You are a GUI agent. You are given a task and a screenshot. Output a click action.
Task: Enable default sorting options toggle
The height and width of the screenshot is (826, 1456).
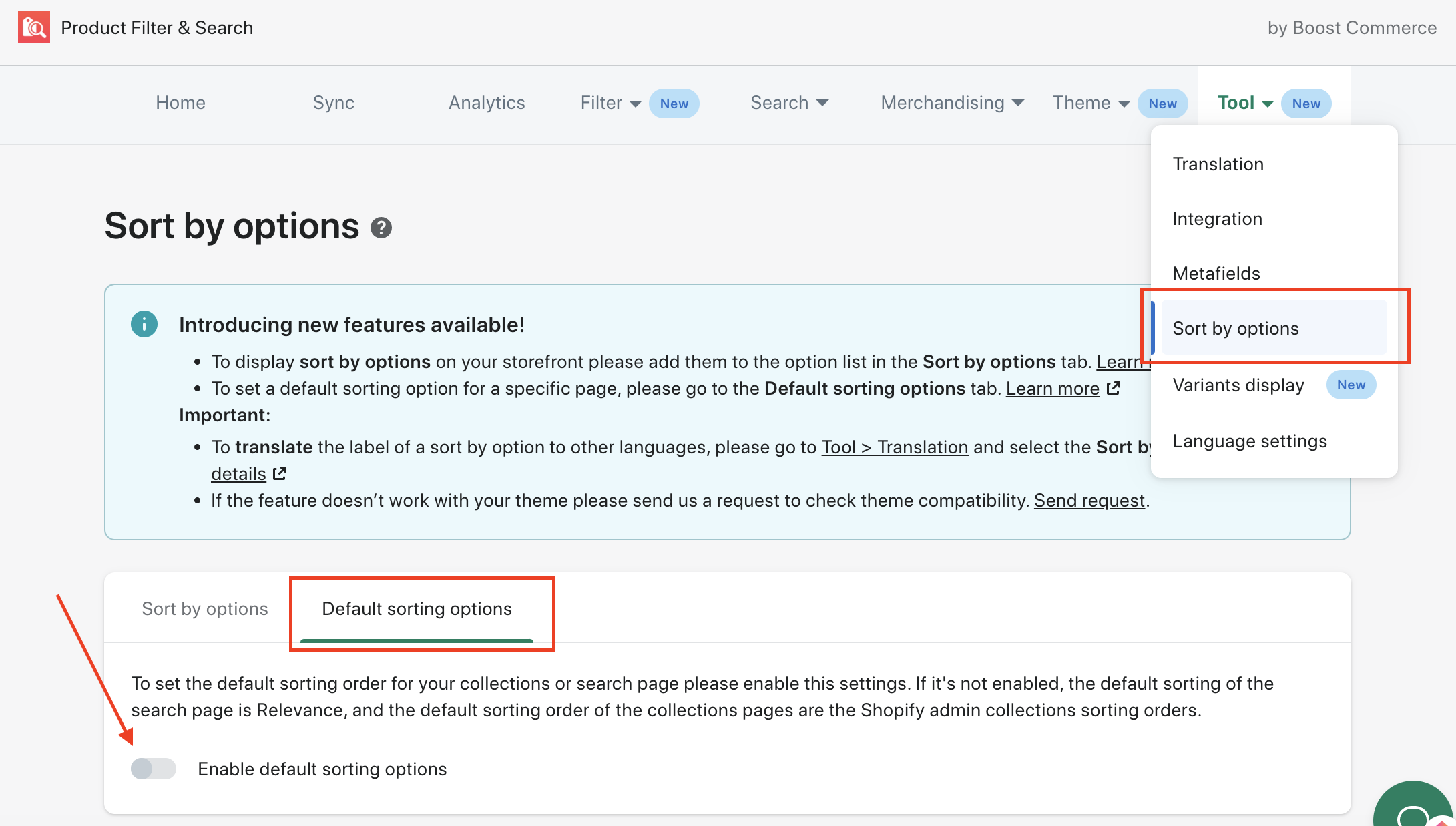tap(154, 769)
